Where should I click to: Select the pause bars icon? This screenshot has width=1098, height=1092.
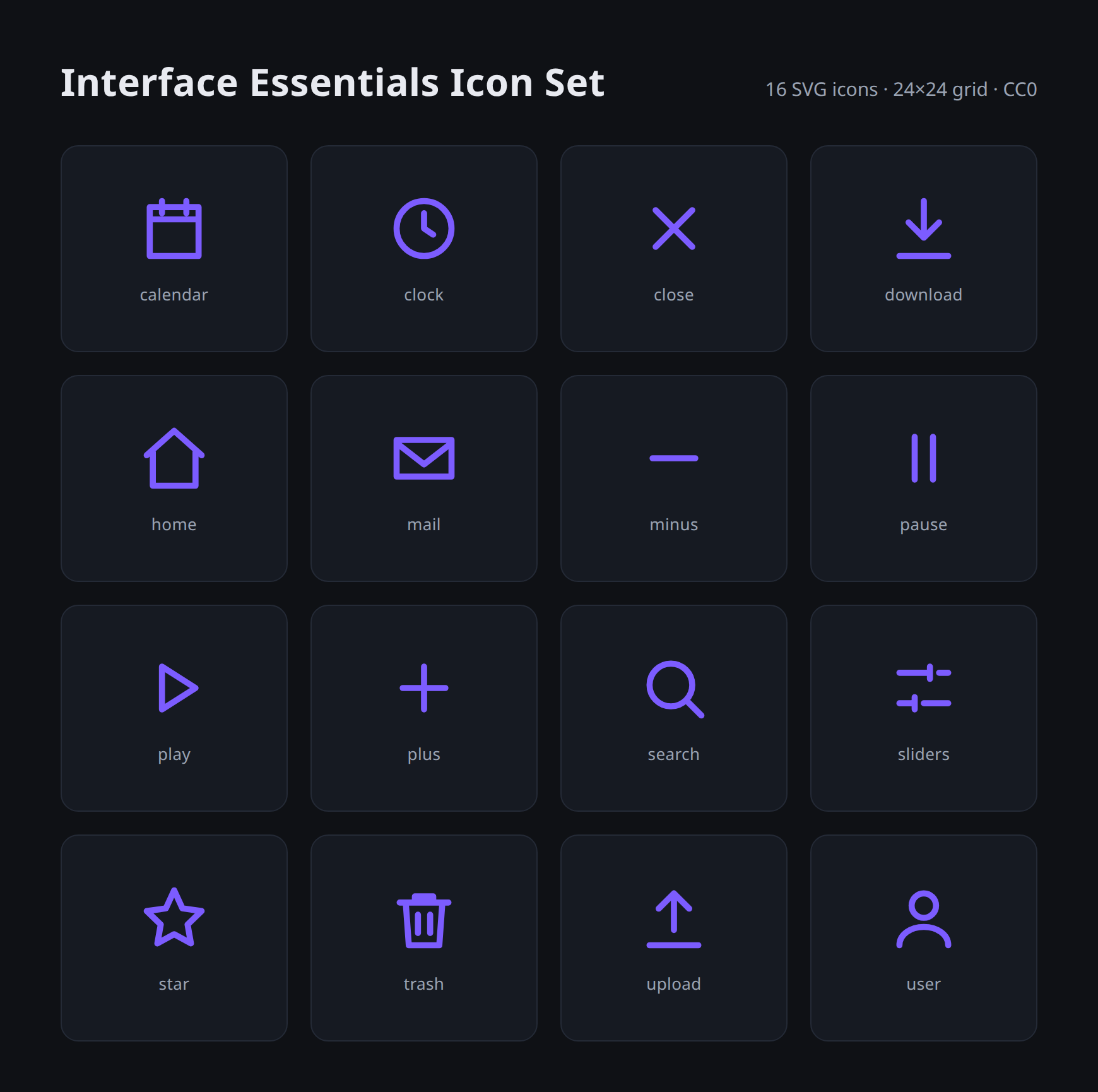tap(924, 458)
